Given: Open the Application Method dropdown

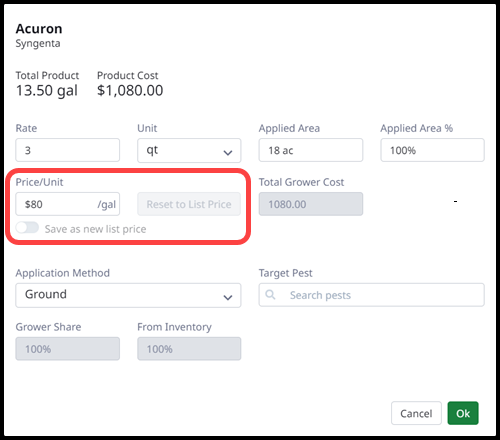Looking at the screenshot, I should point(128,295).
